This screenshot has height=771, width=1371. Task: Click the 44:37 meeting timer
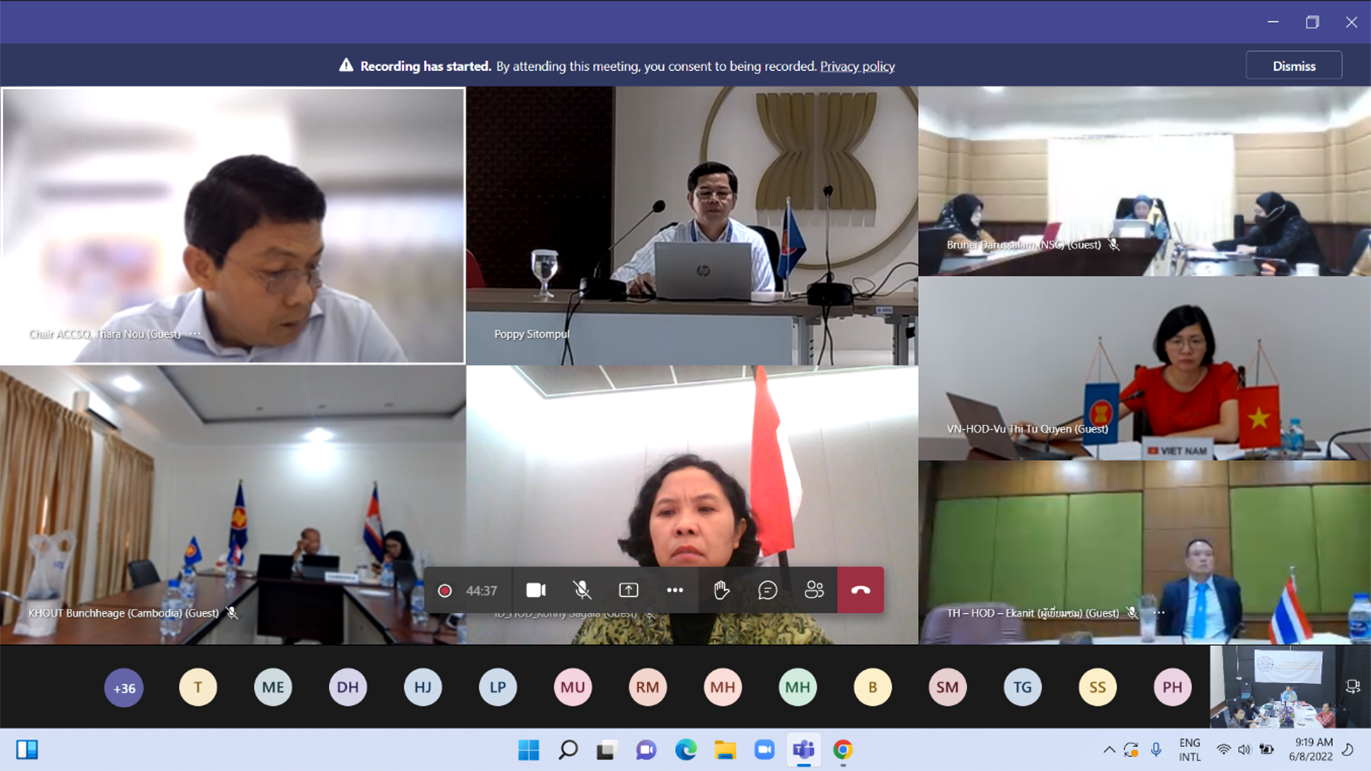(481, 591)
